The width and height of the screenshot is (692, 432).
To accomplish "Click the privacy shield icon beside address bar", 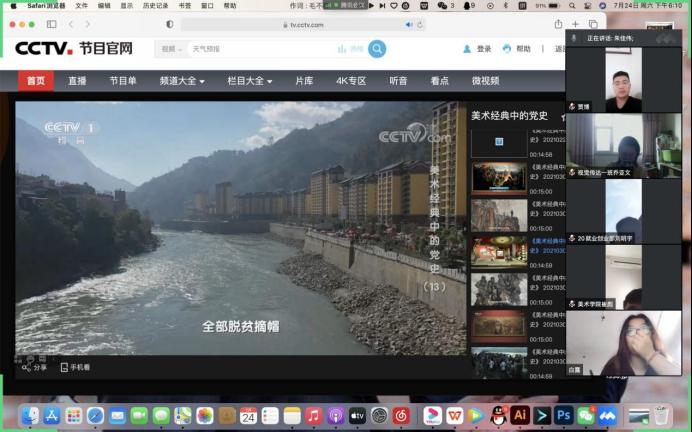I will point(169,24).
